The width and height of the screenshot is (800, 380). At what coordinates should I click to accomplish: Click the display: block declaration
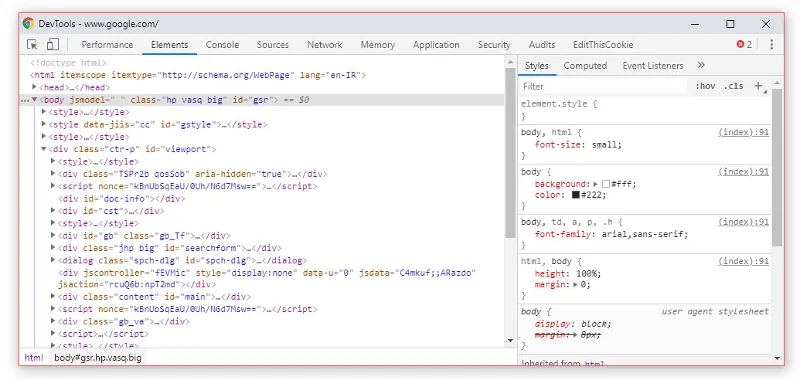[x=573, y=324]
